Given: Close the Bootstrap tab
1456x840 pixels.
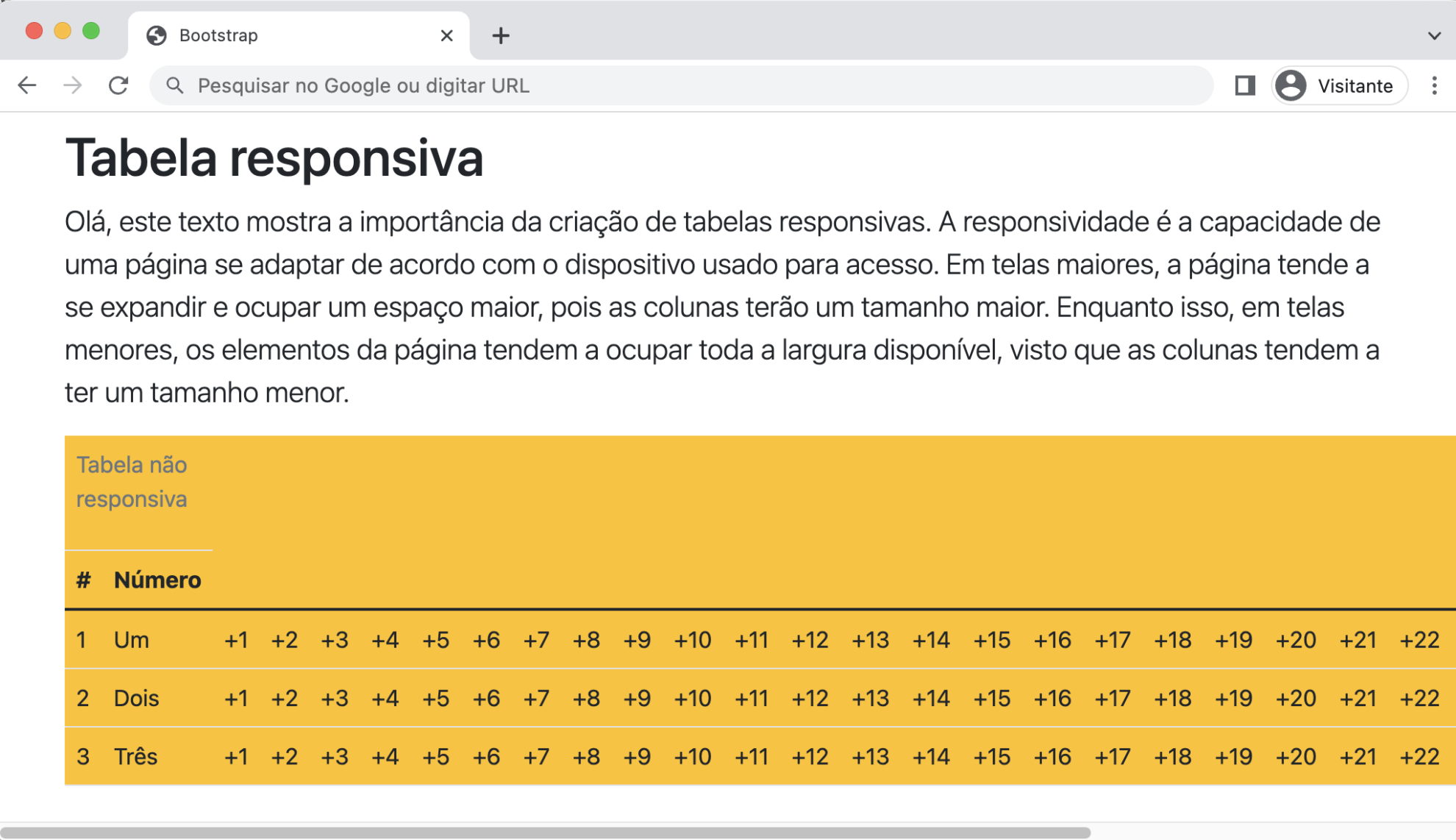Looking at the screenshot, I should point(446,35).
